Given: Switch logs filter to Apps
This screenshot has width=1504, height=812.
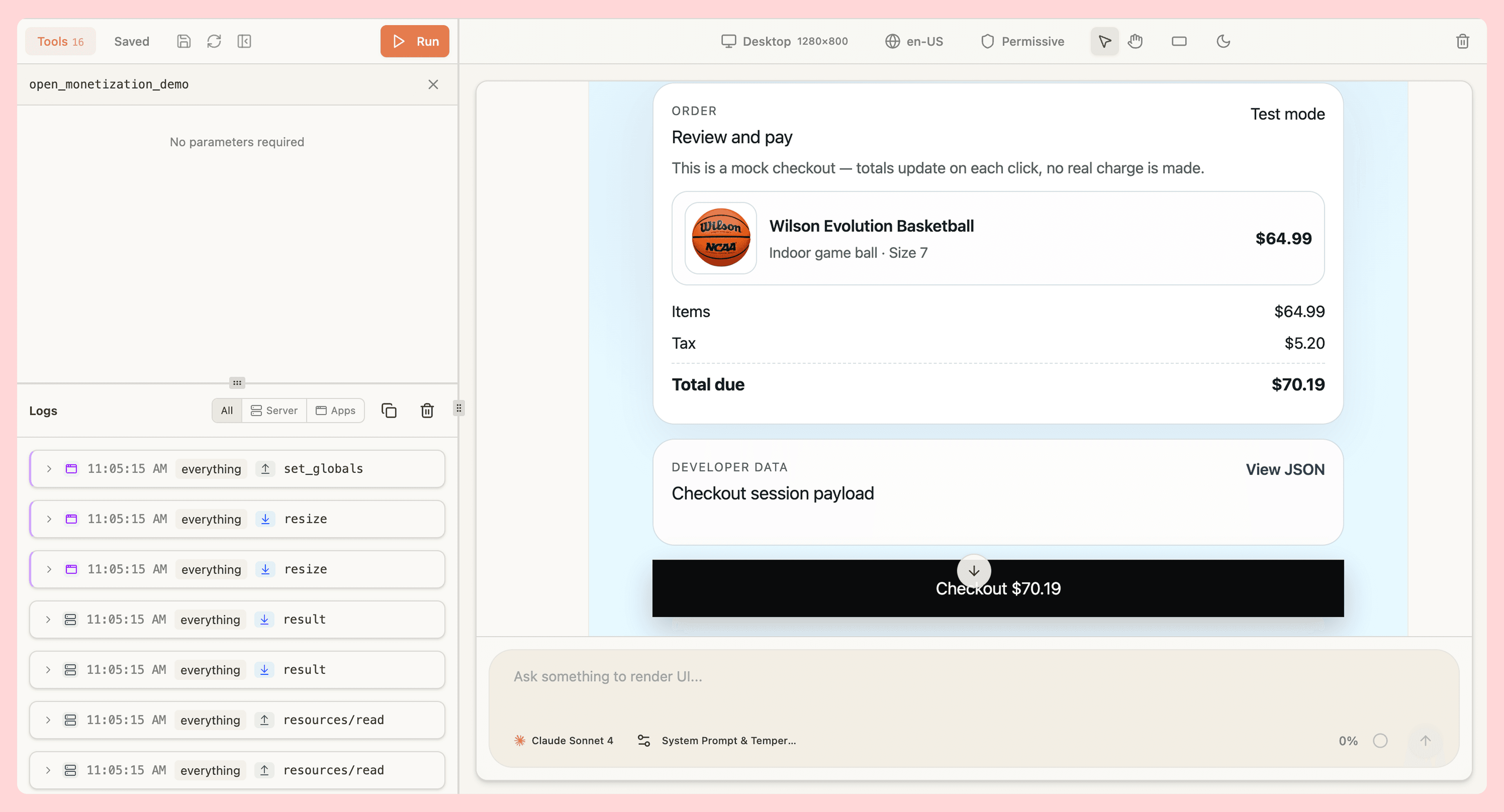Looking at the screenshot, I should tap(336, 410).
